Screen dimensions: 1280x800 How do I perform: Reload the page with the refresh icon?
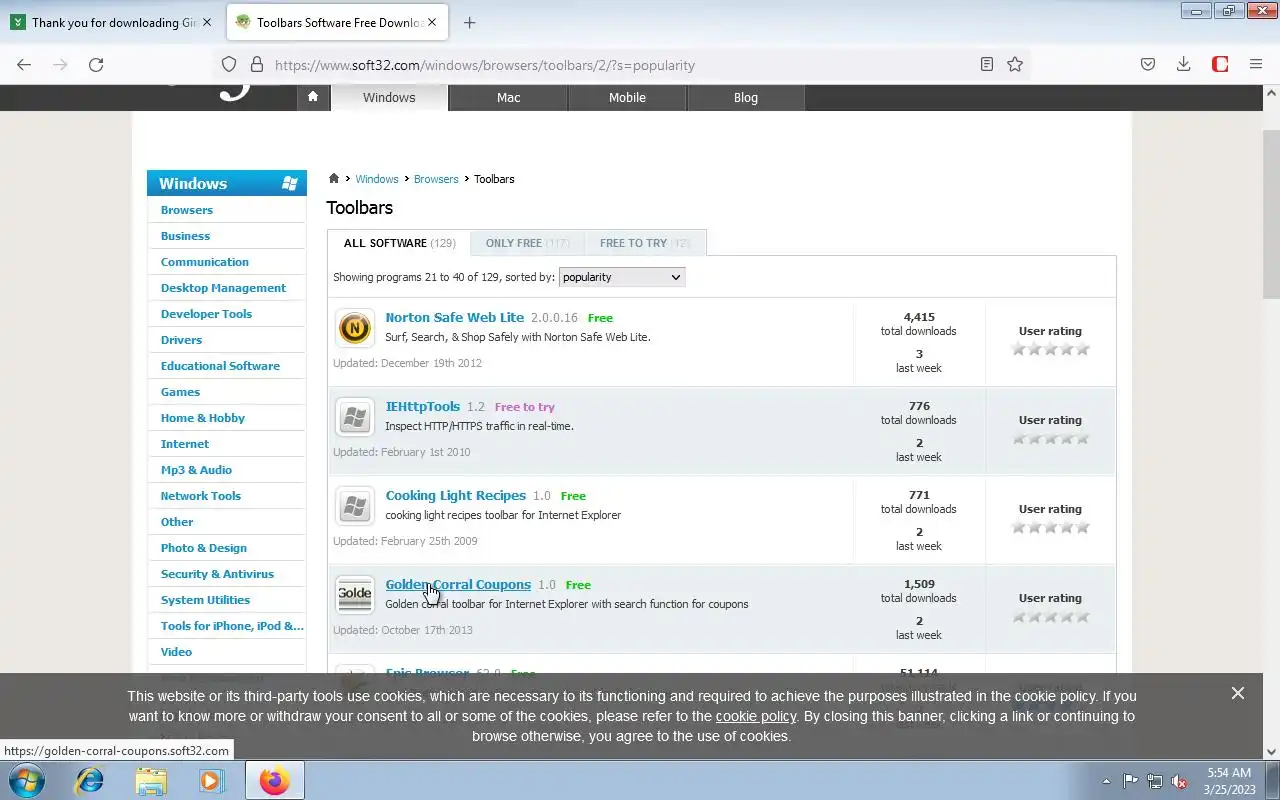coord(96,64)
